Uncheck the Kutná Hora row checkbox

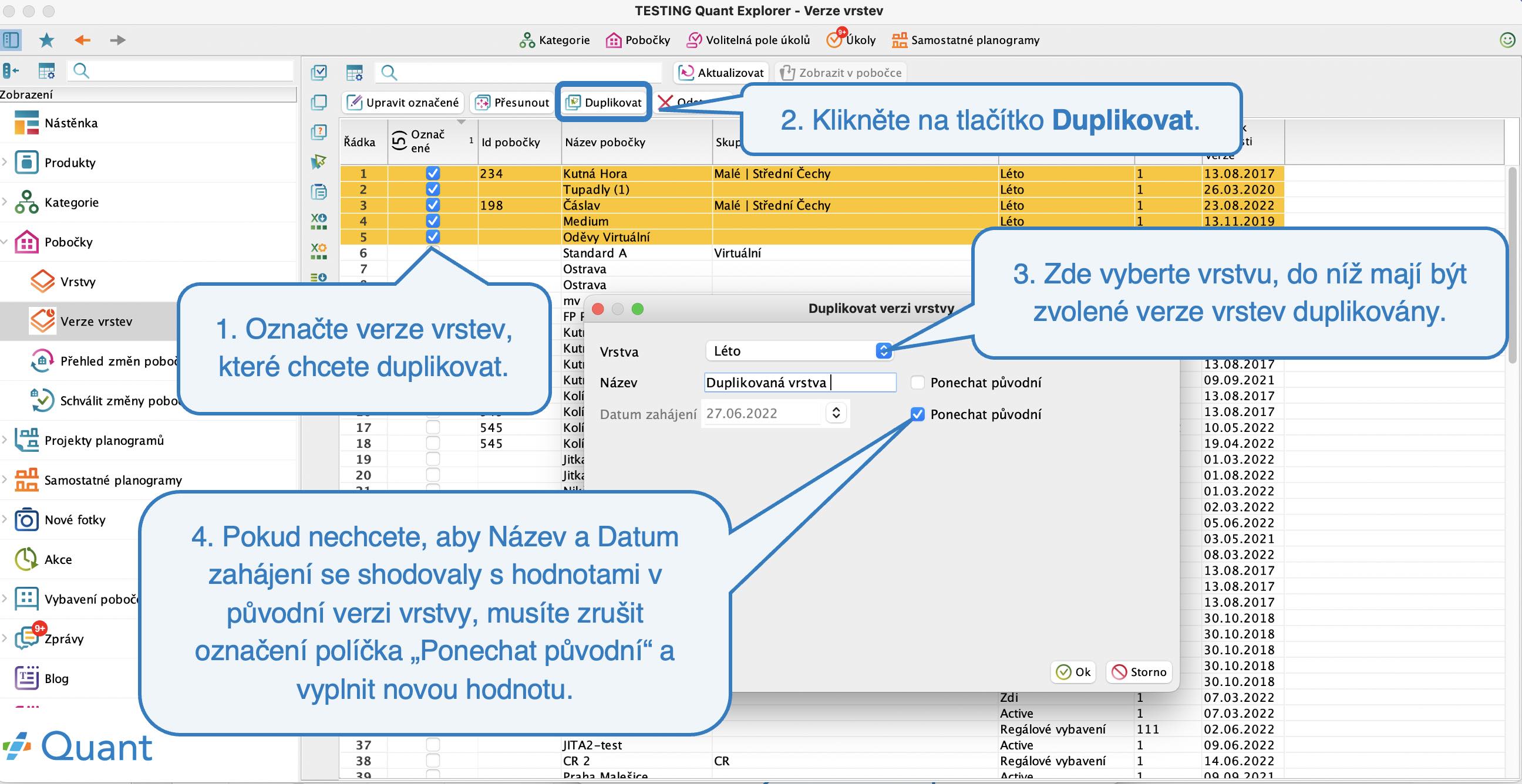coord(433,173)
